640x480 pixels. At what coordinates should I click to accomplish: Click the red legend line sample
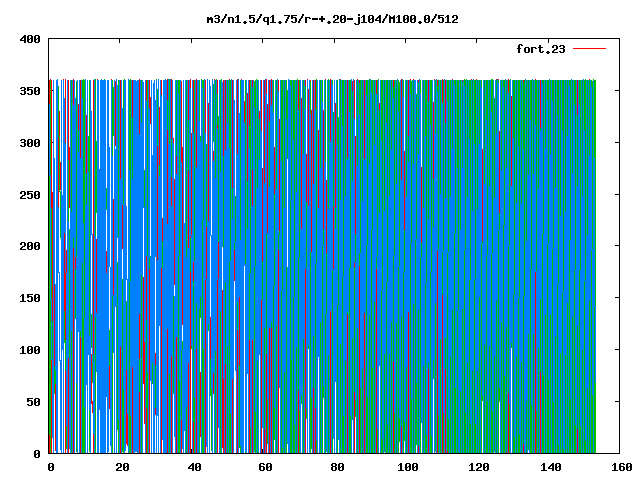[589, 49]
